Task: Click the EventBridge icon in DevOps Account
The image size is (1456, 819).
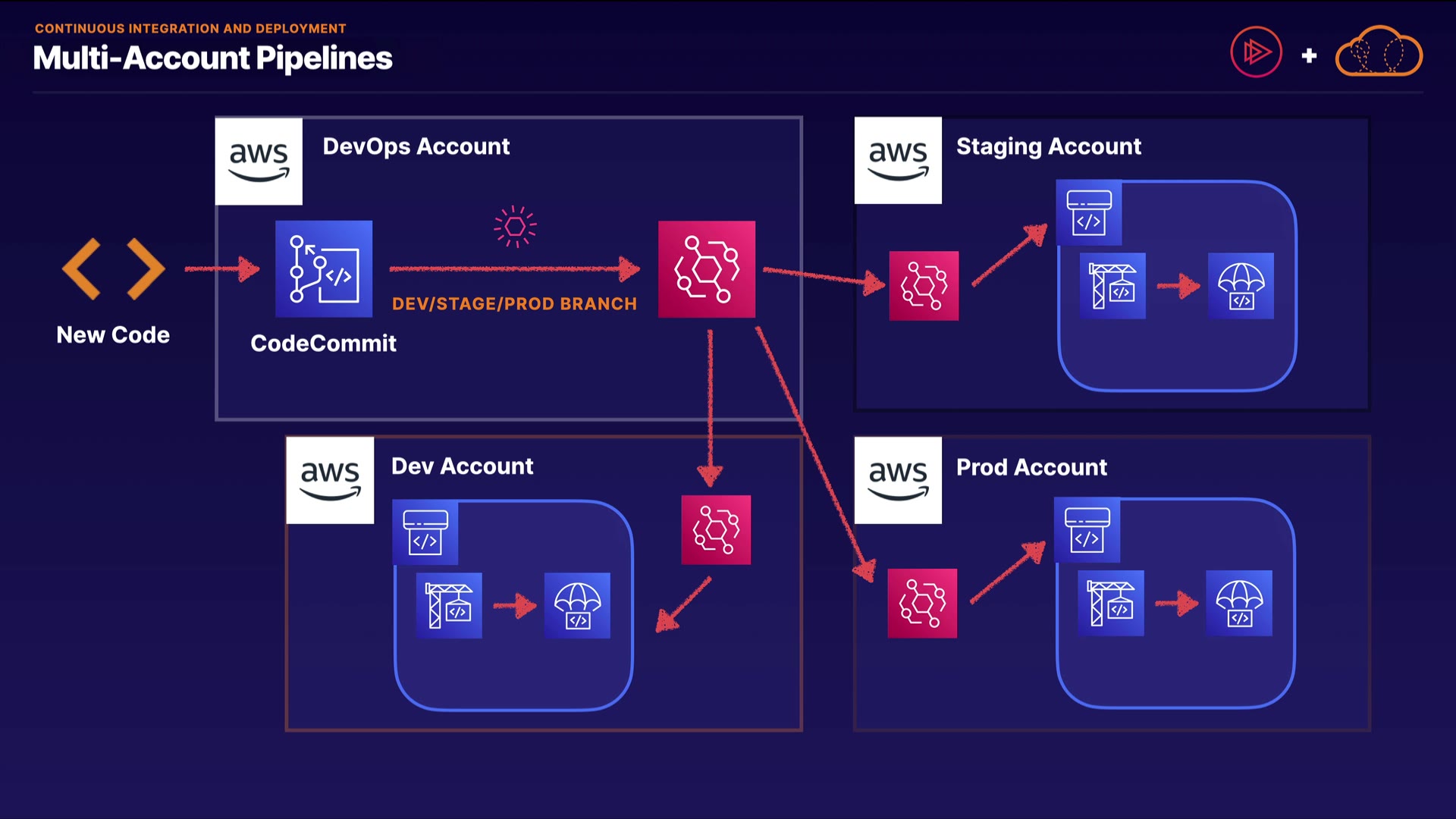Action: [x=707, y=268]
